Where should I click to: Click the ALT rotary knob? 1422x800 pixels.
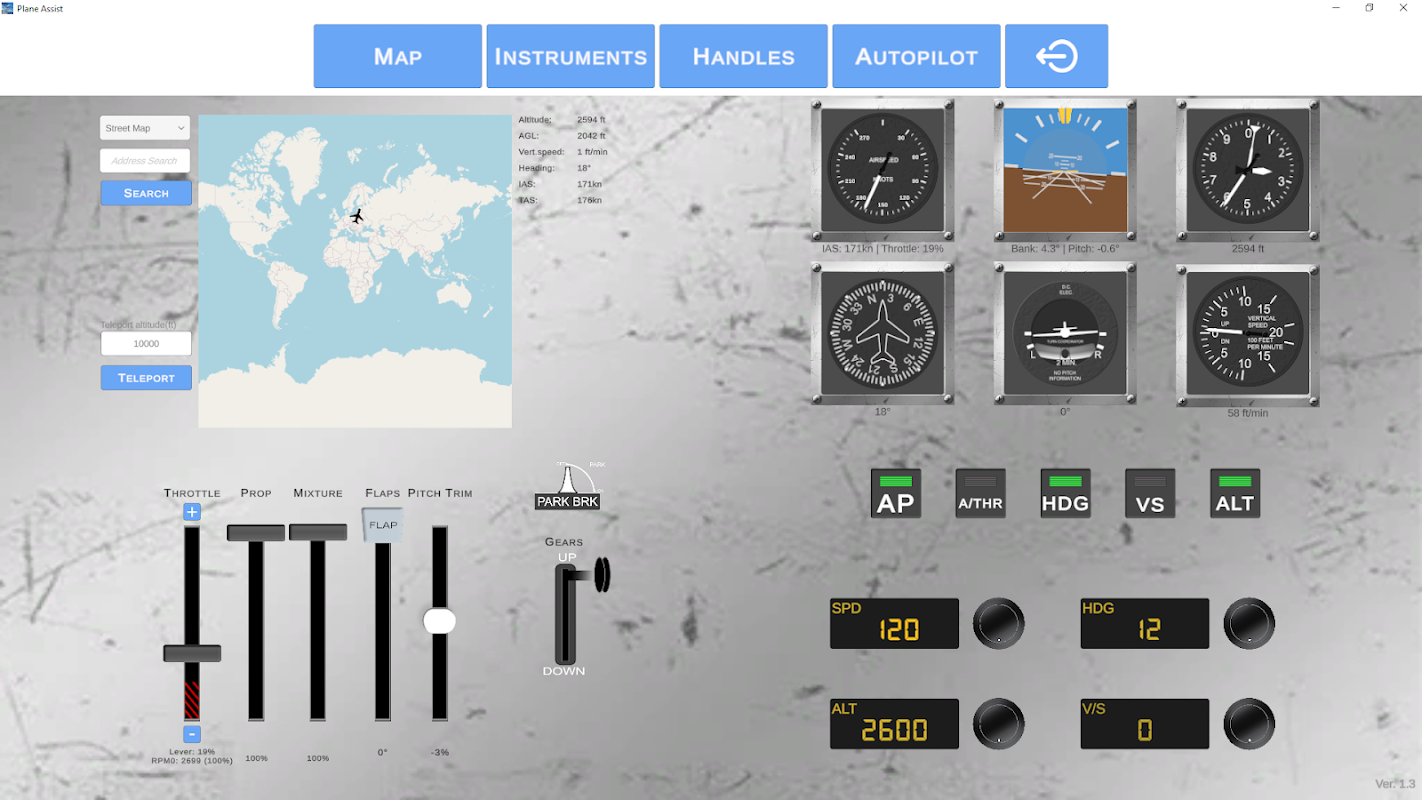[x=998, y=724]
